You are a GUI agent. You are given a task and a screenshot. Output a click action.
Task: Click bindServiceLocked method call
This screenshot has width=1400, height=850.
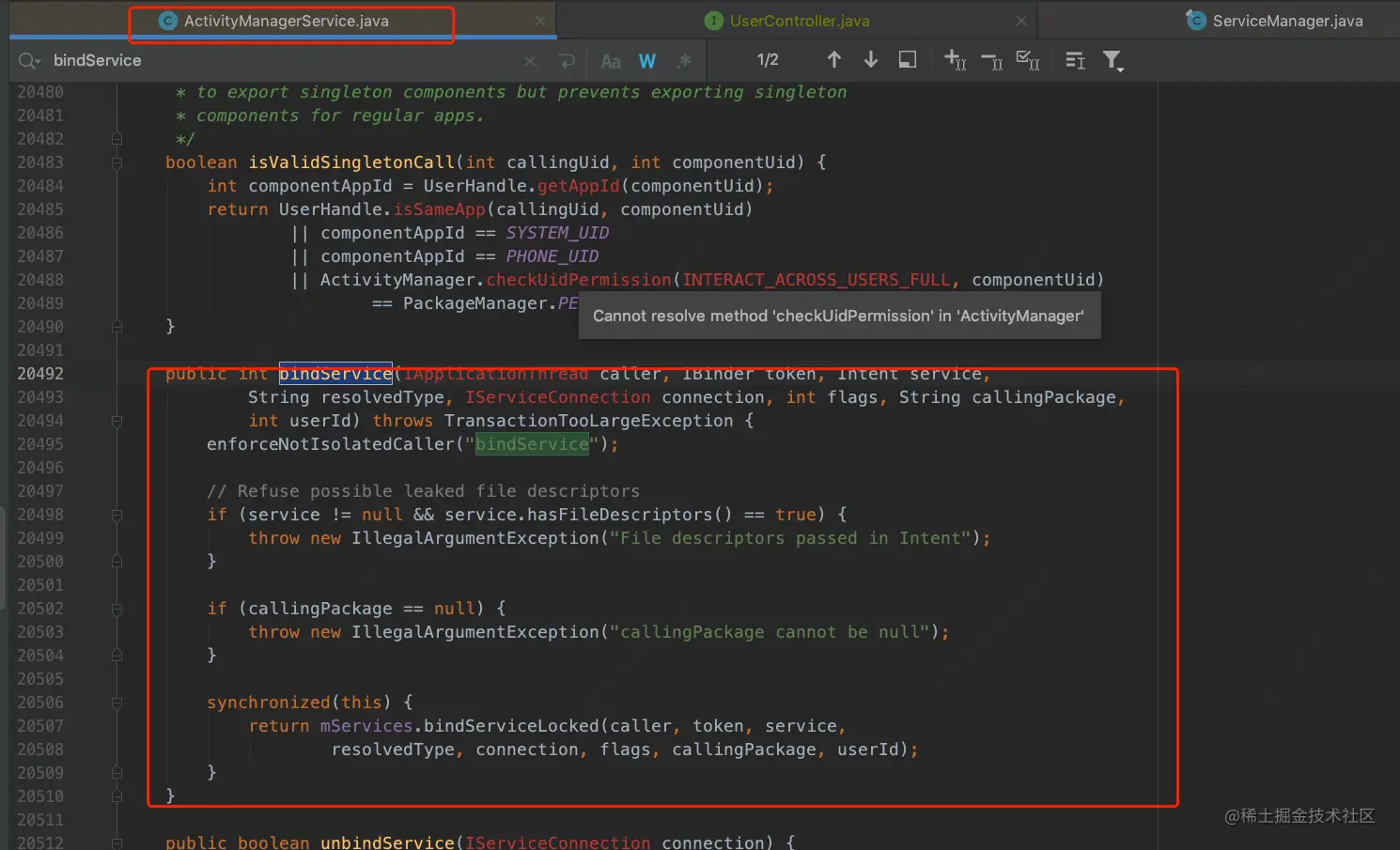pyautogui.click(x=511, y=726)
